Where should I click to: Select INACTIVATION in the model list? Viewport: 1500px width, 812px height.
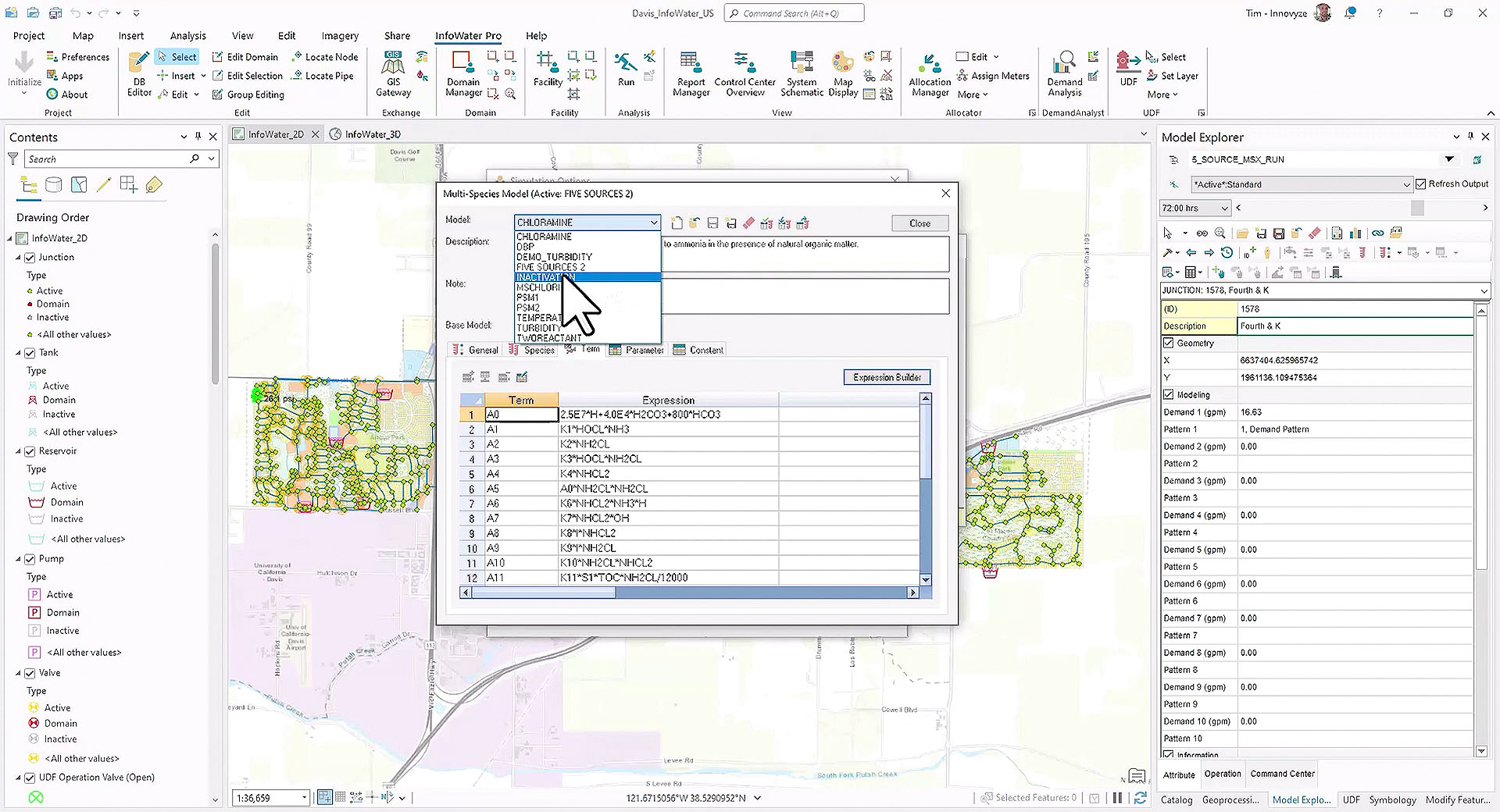click(587, 277)
